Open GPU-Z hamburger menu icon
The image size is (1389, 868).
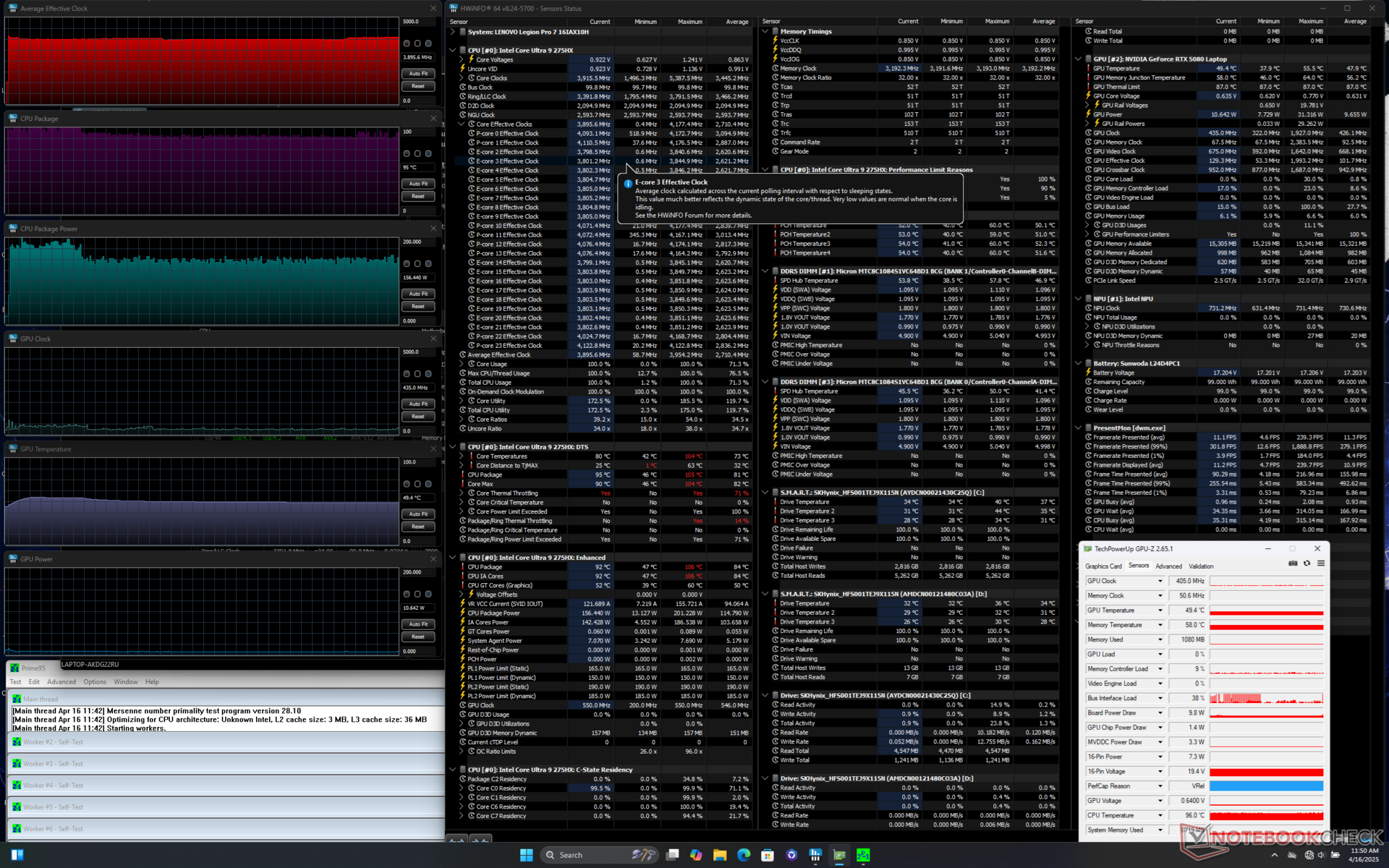tap(1320, 563)
